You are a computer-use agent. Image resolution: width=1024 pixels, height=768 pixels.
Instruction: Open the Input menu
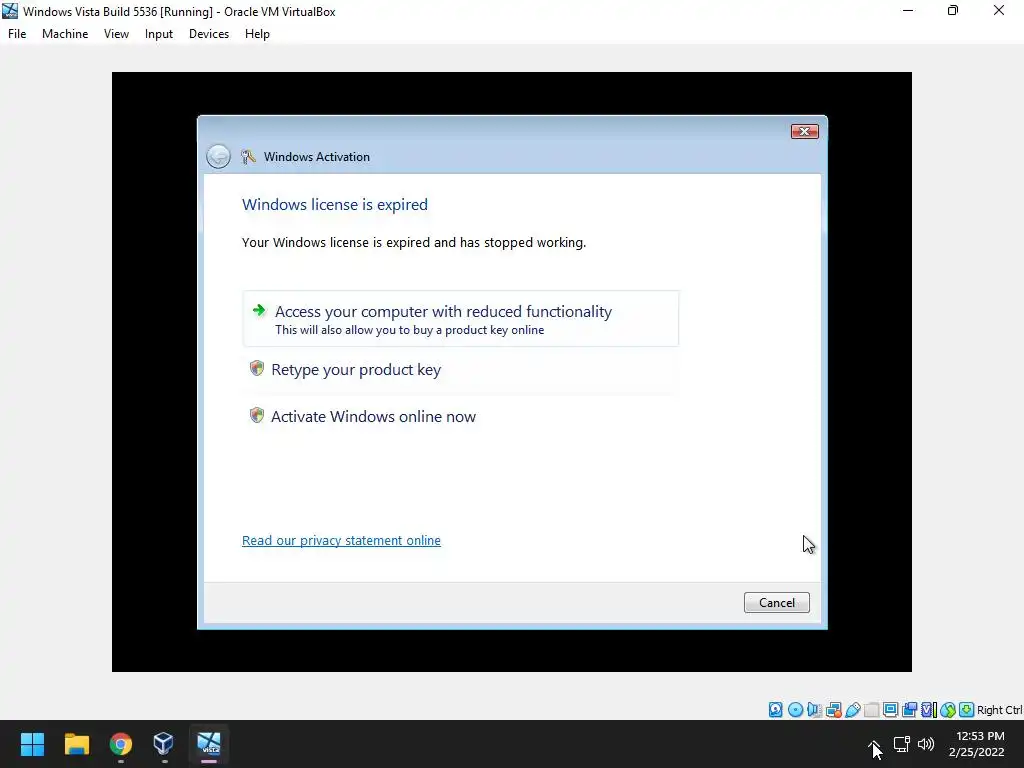click(x=159, y=34)
